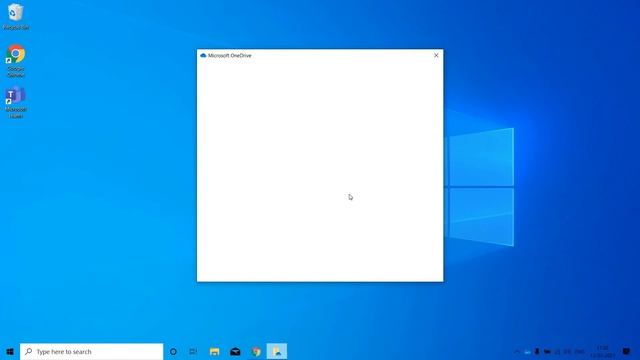Click the OneDrive cloud icon in title bar
Viewport: 640px width, 360px height.
(x=203, y=56)
